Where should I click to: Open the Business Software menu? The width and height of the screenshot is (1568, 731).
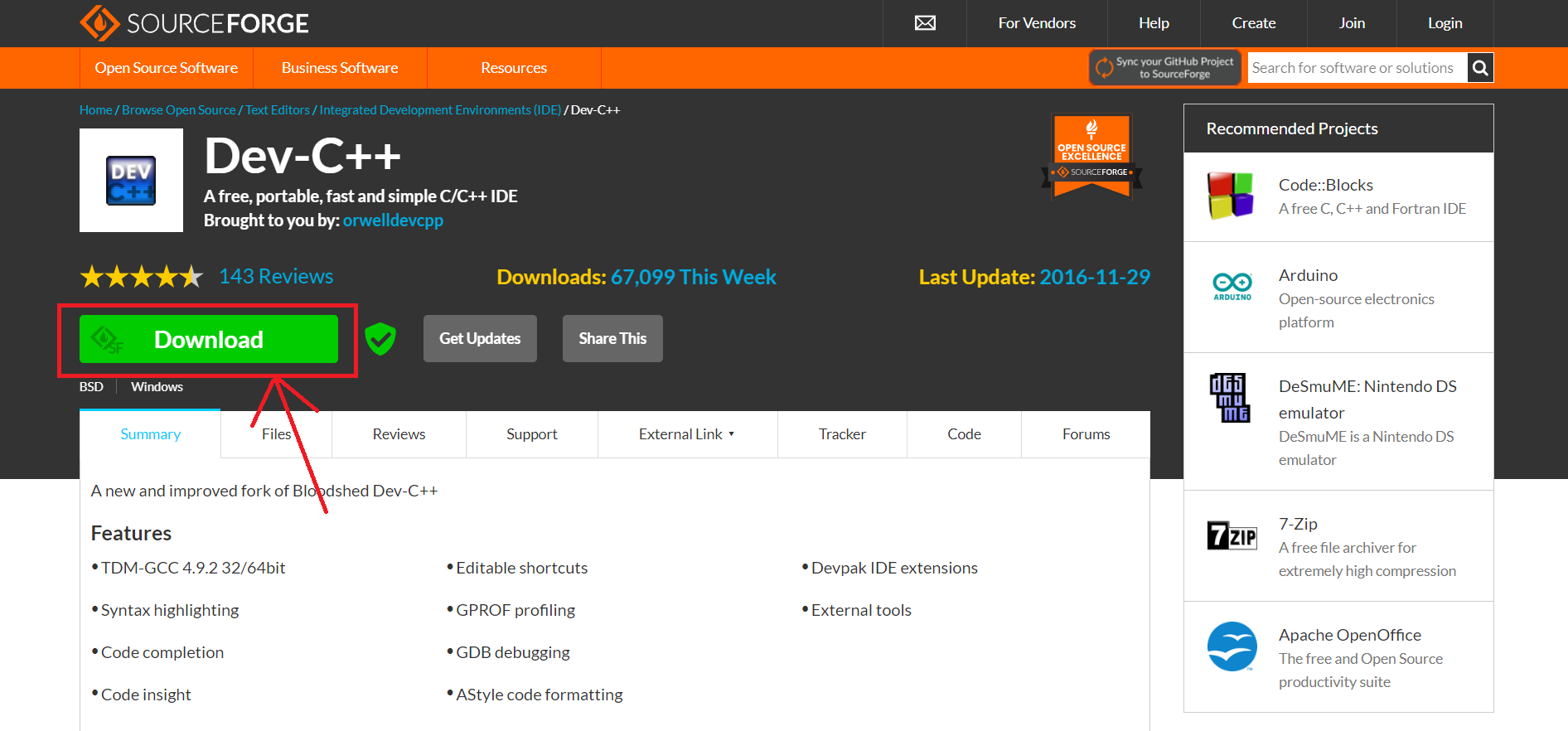(x=340, y=68)
